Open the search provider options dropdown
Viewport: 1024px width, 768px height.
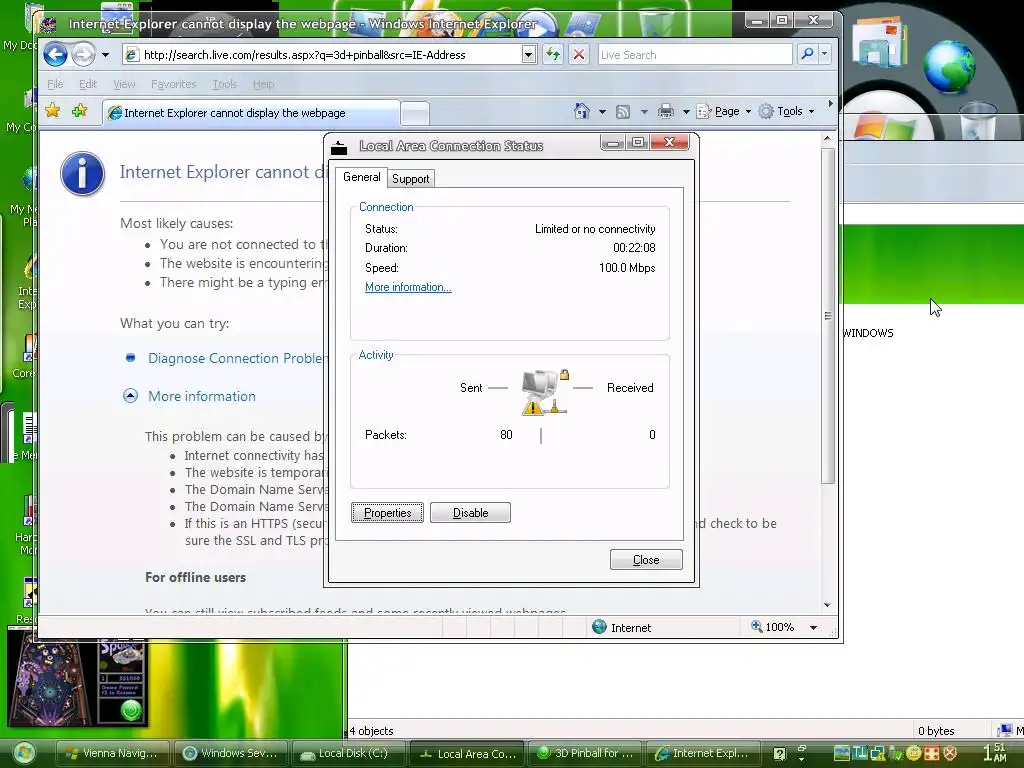tap(825, 54)
